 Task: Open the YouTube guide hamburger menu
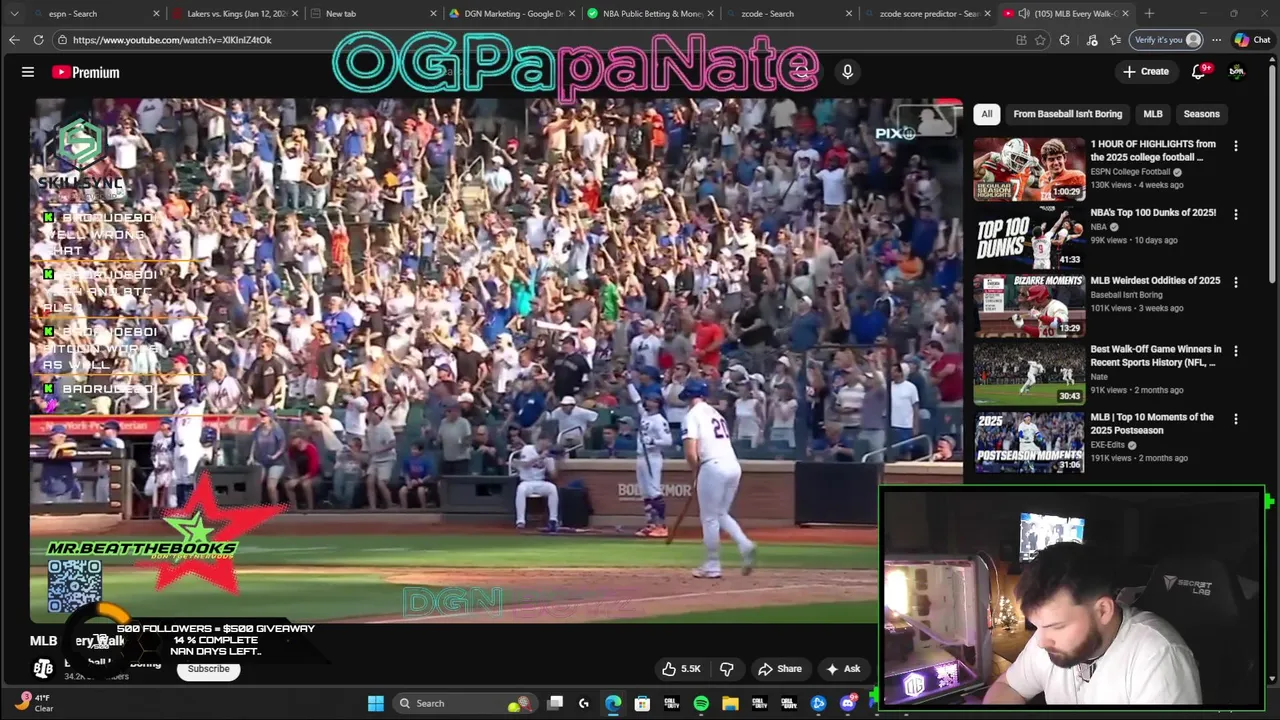coord(28,72)
